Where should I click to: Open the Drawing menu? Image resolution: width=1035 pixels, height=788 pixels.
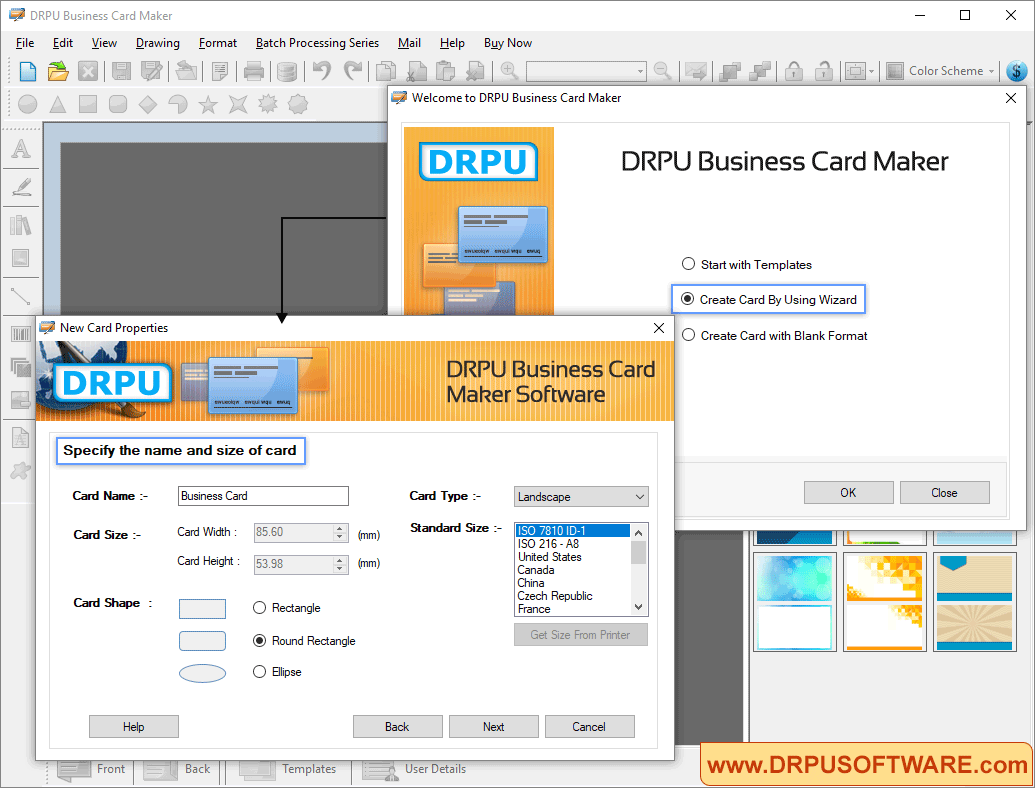[158, 43]
